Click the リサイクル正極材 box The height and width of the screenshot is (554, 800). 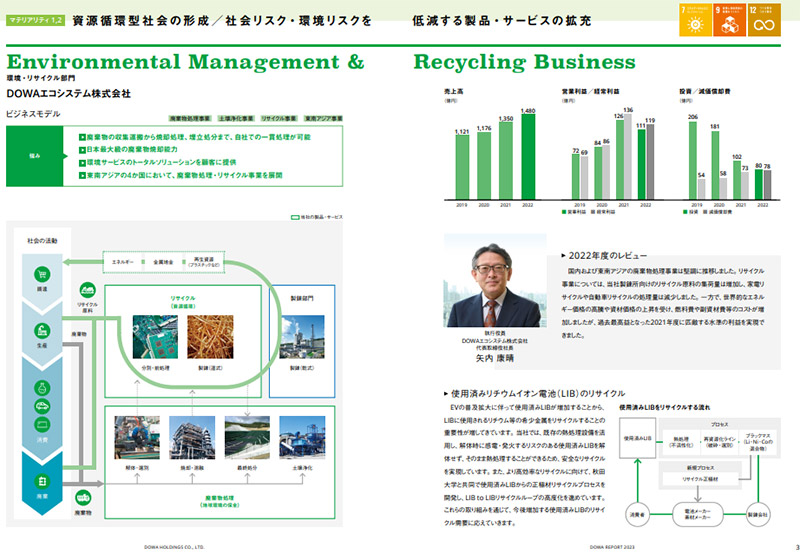pos(701,480)
